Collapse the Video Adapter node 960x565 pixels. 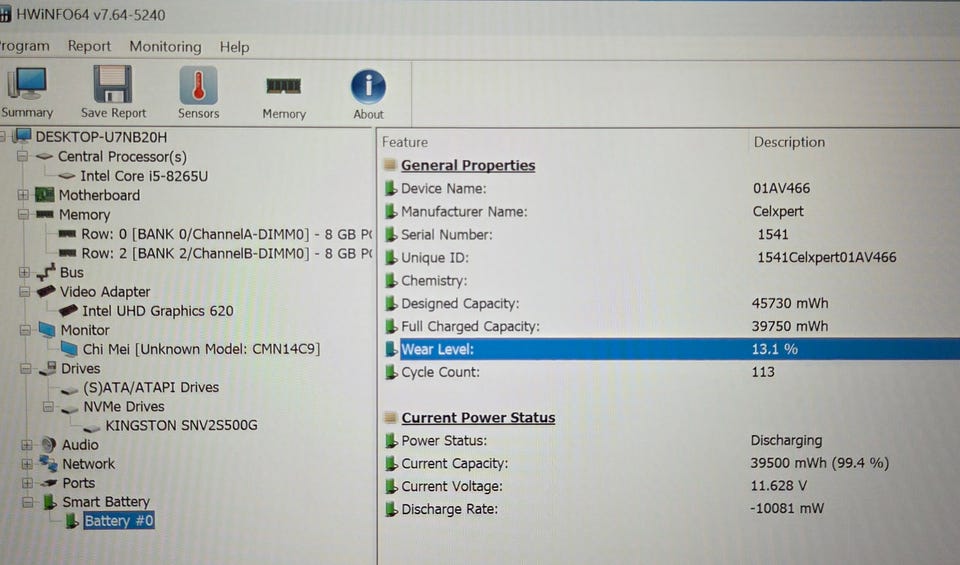[x=24, y=291]
